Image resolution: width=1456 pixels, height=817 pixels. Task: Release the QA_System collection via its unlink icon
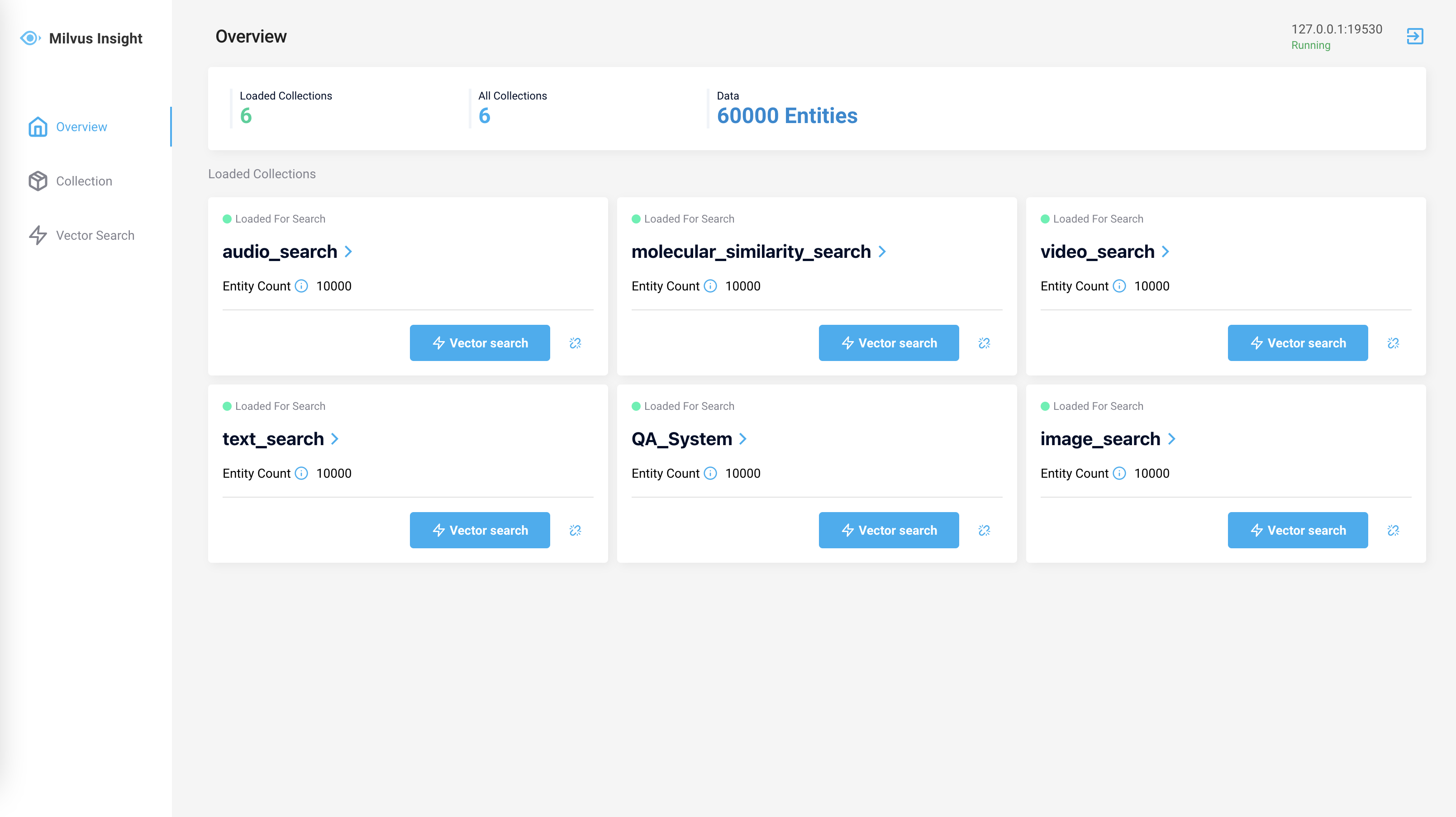tap(984, 530)
